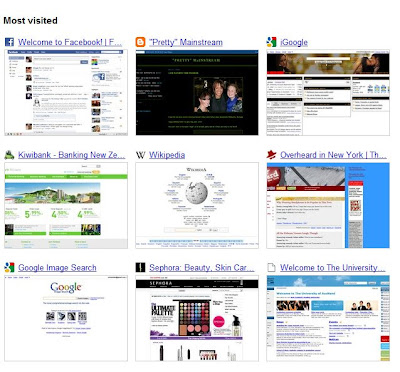The height and width of the screenshot is (372, 400).
Task: Select the Facebook page thumbnail
Action: [x=66, y=93]
